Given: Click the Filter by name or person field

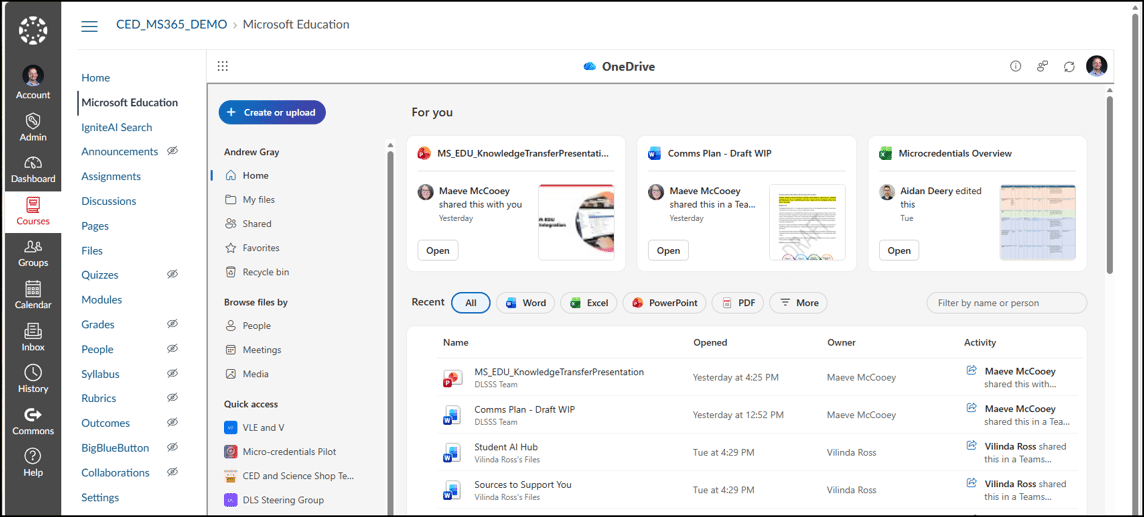Looking at the screenshot, I should (1006, 303).
